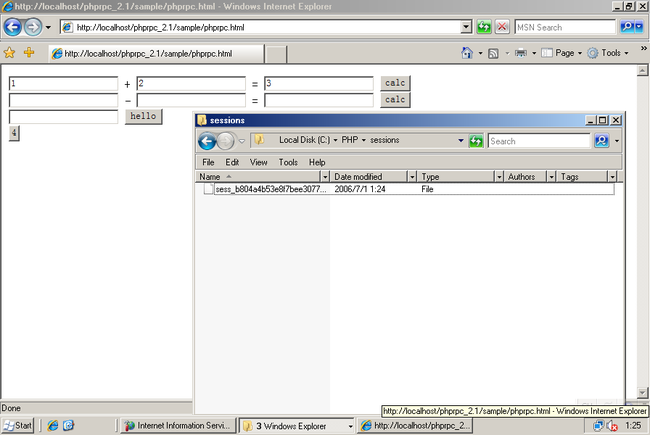Click the sessions window Search box

538,141
